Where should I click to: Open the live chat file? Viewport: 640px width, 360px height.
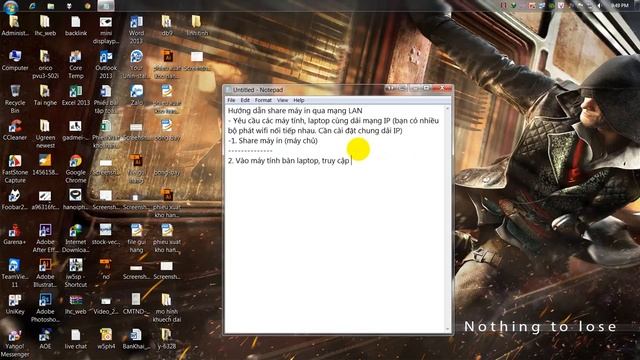(x=76, y=340)
